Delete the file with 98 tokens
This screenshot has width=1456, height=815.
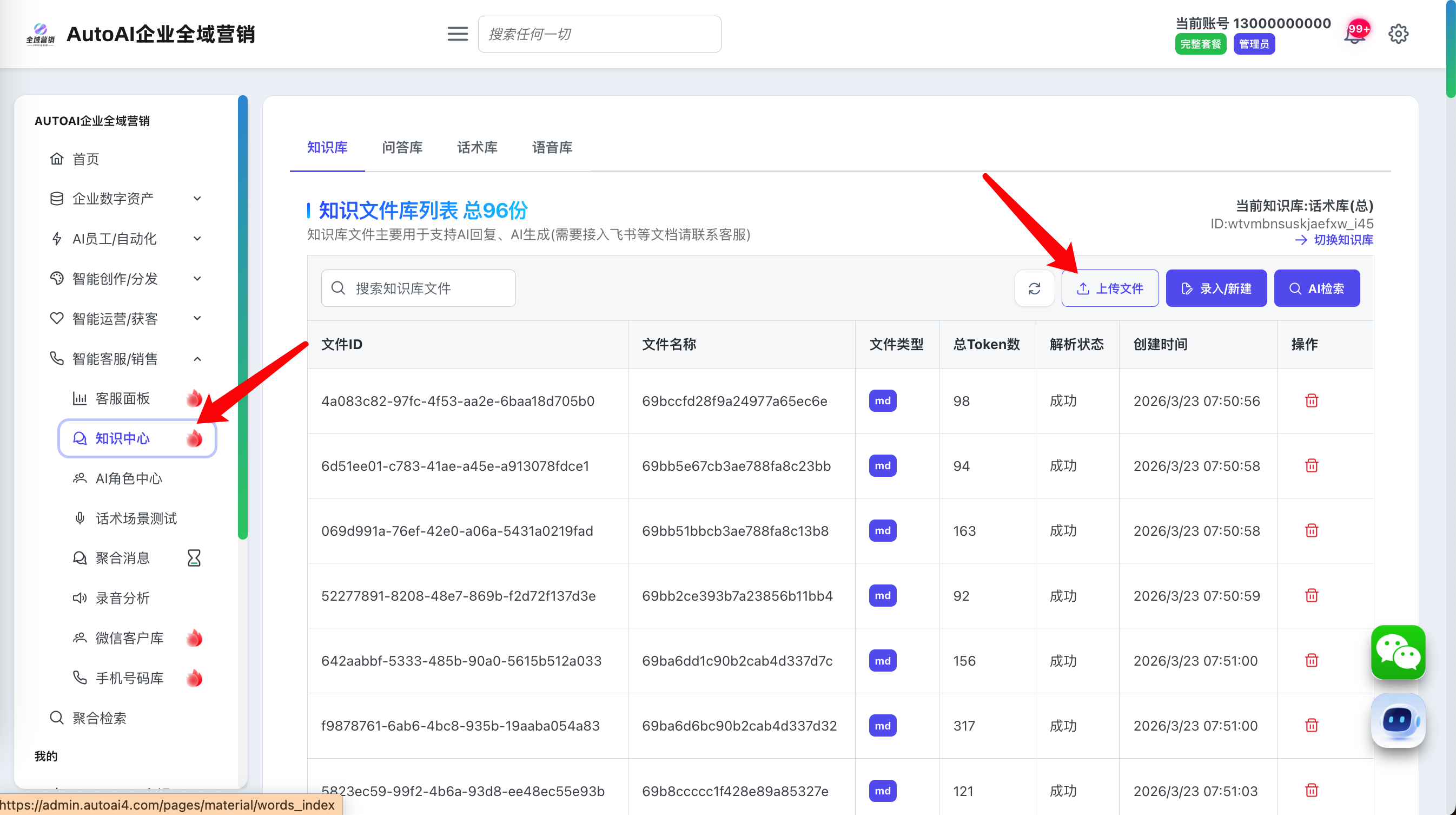[1311, 401]
